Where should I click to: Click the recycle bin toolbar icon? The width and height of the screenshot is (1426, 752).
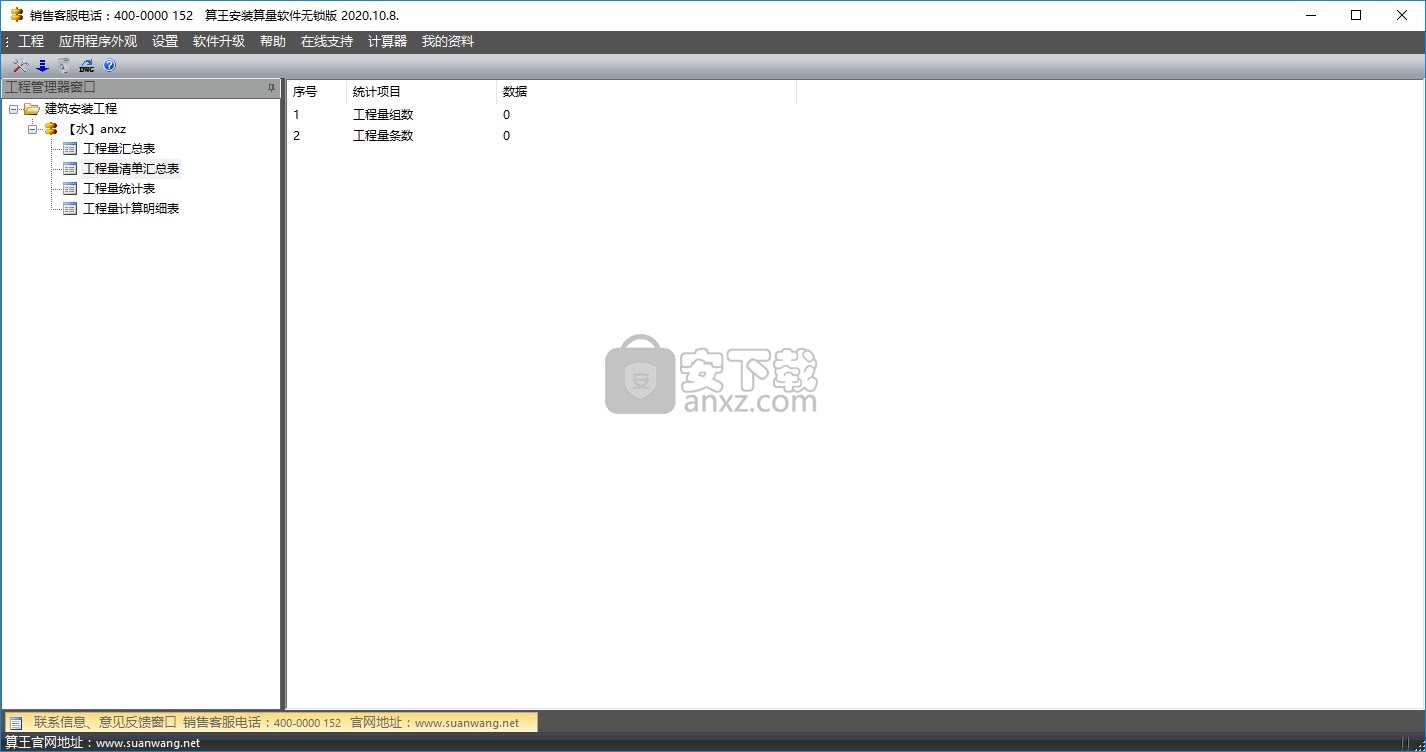[x=64, y=66]
